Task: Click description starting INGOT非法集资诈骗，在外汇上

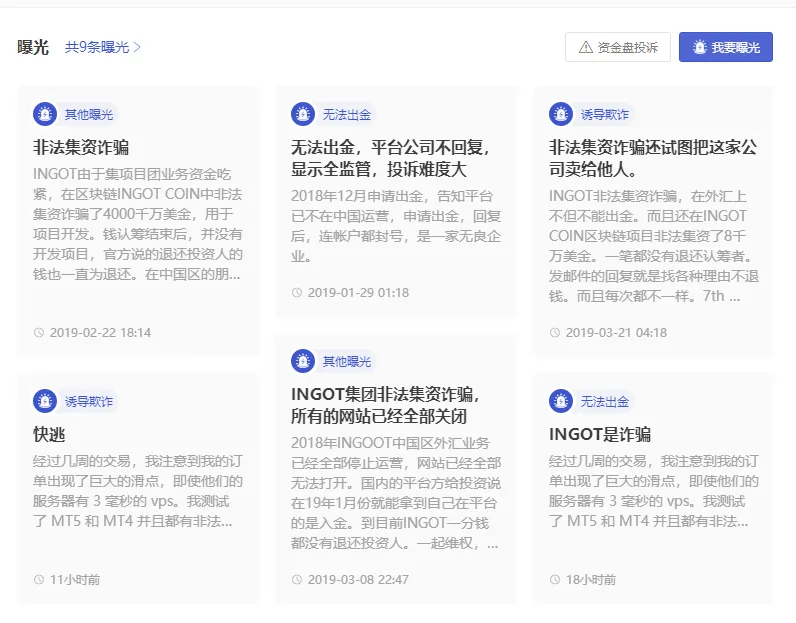Action: (653, 246)
